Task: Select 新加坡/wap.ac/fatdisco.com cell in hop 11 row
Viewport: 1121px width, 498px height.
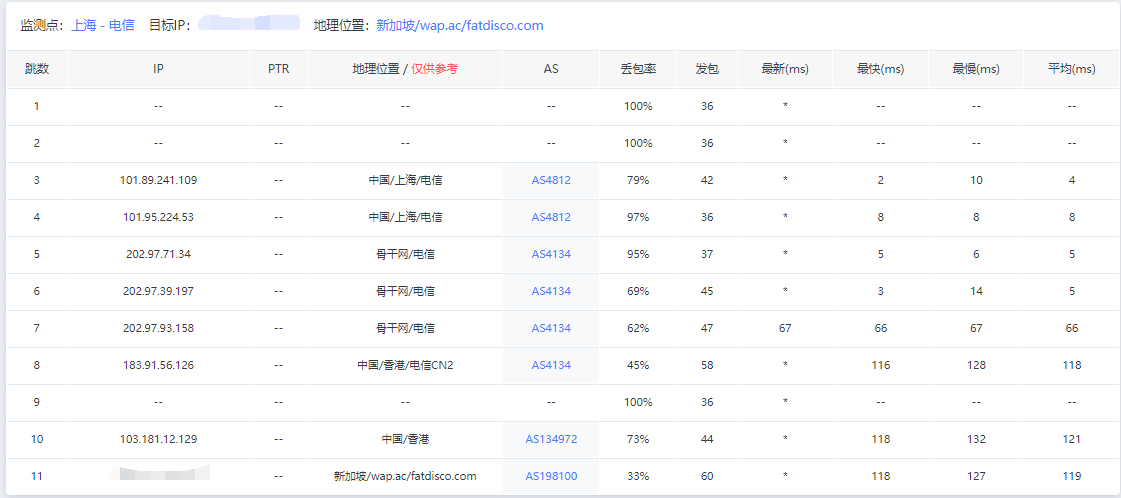Action: tap(405, 476)
